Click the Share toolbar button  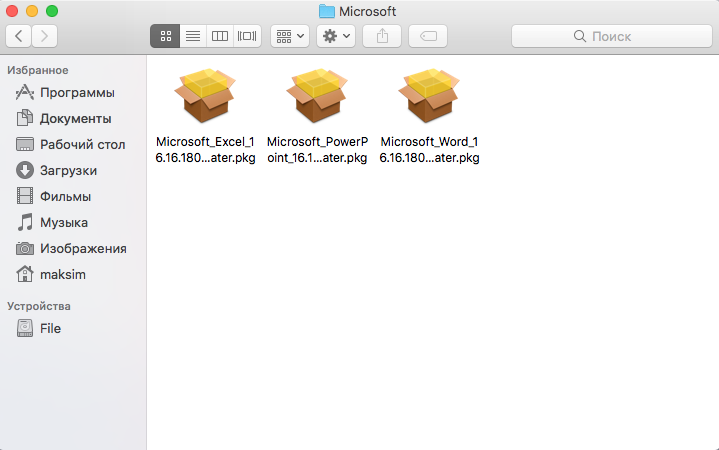pos(382,36)
